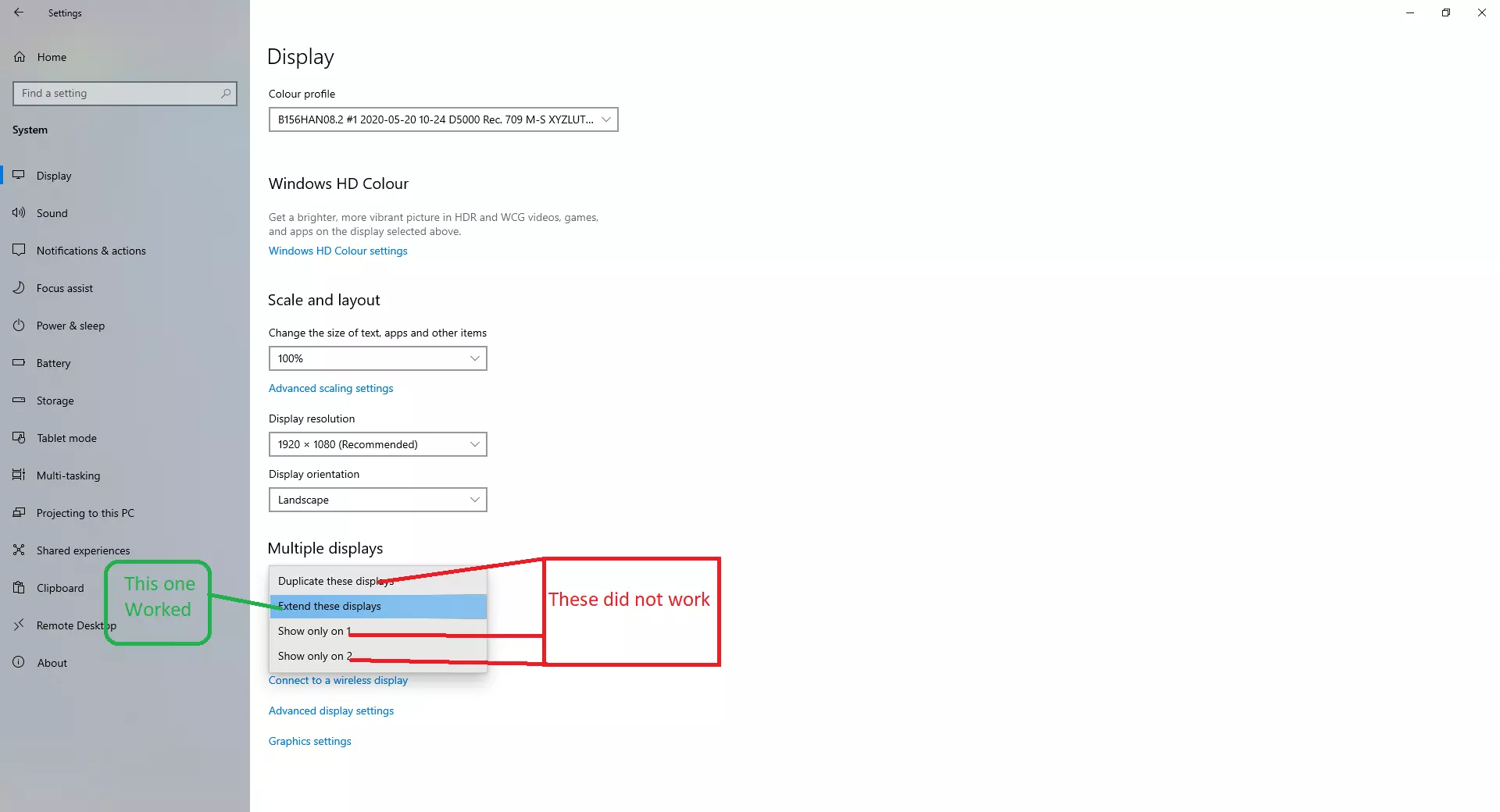Go to Home in Settings sidebar
1500x812 pixels.
pos(52,57)
